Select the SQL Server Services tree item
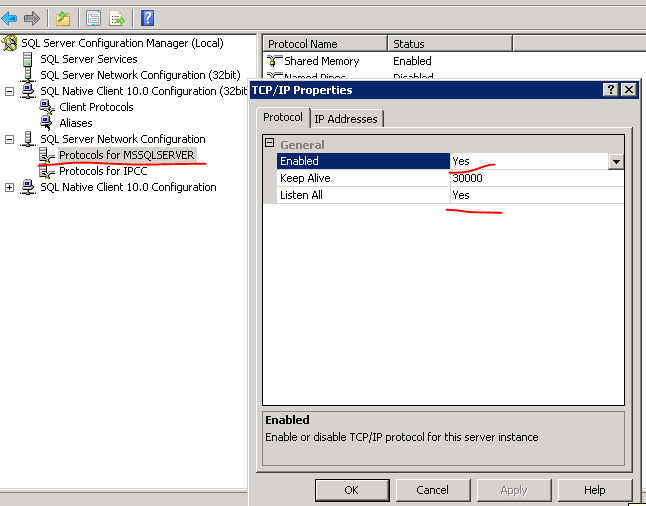The height and width of the screenshot is (506, 646). tap(89, 59)
